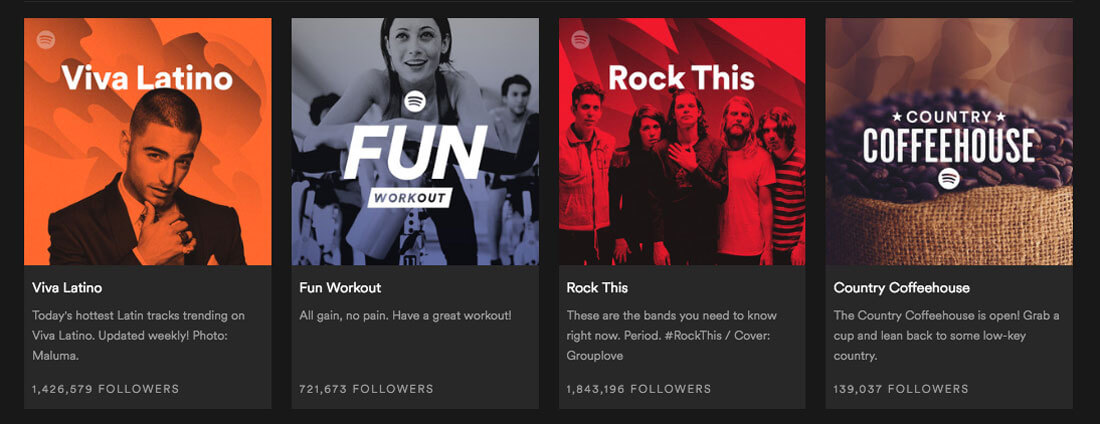Click the Country Coffeehouse playlist title

901,288
